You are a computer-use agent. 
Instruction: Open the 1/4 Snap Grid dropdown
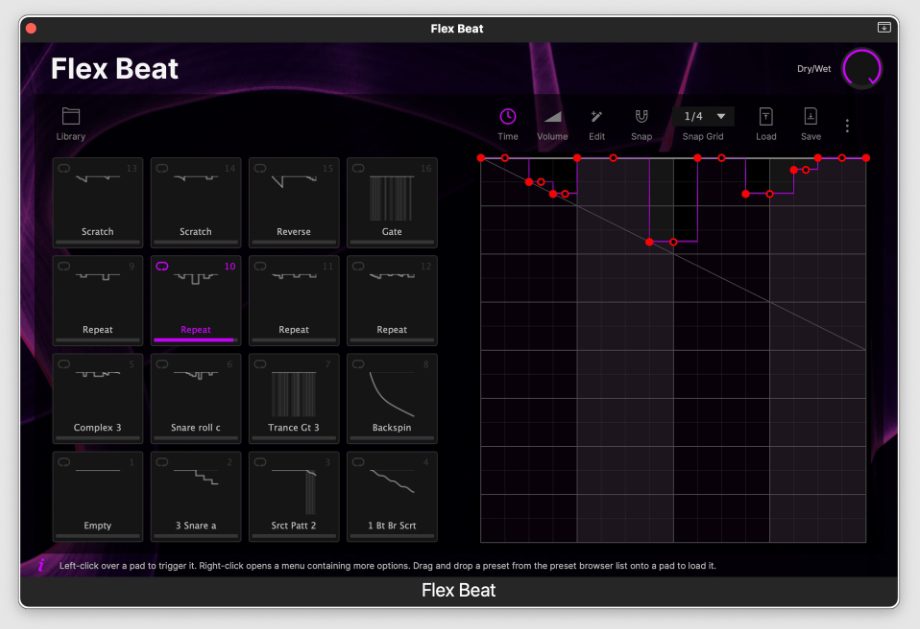click(x=704, y=116)
